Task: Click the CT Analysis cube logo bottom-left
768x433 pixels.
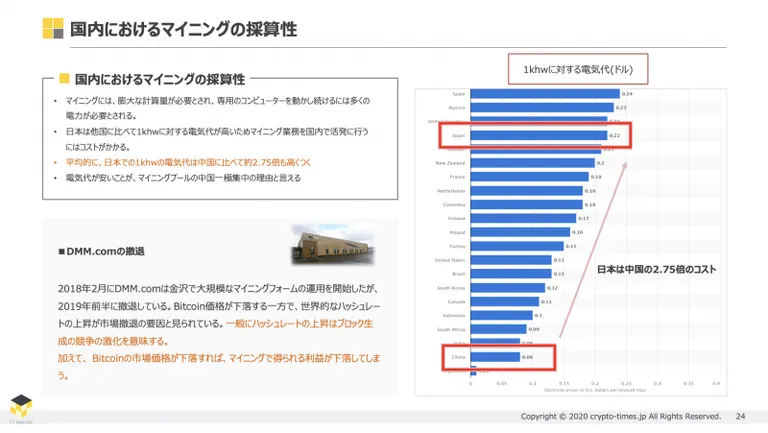Action: 21,407
